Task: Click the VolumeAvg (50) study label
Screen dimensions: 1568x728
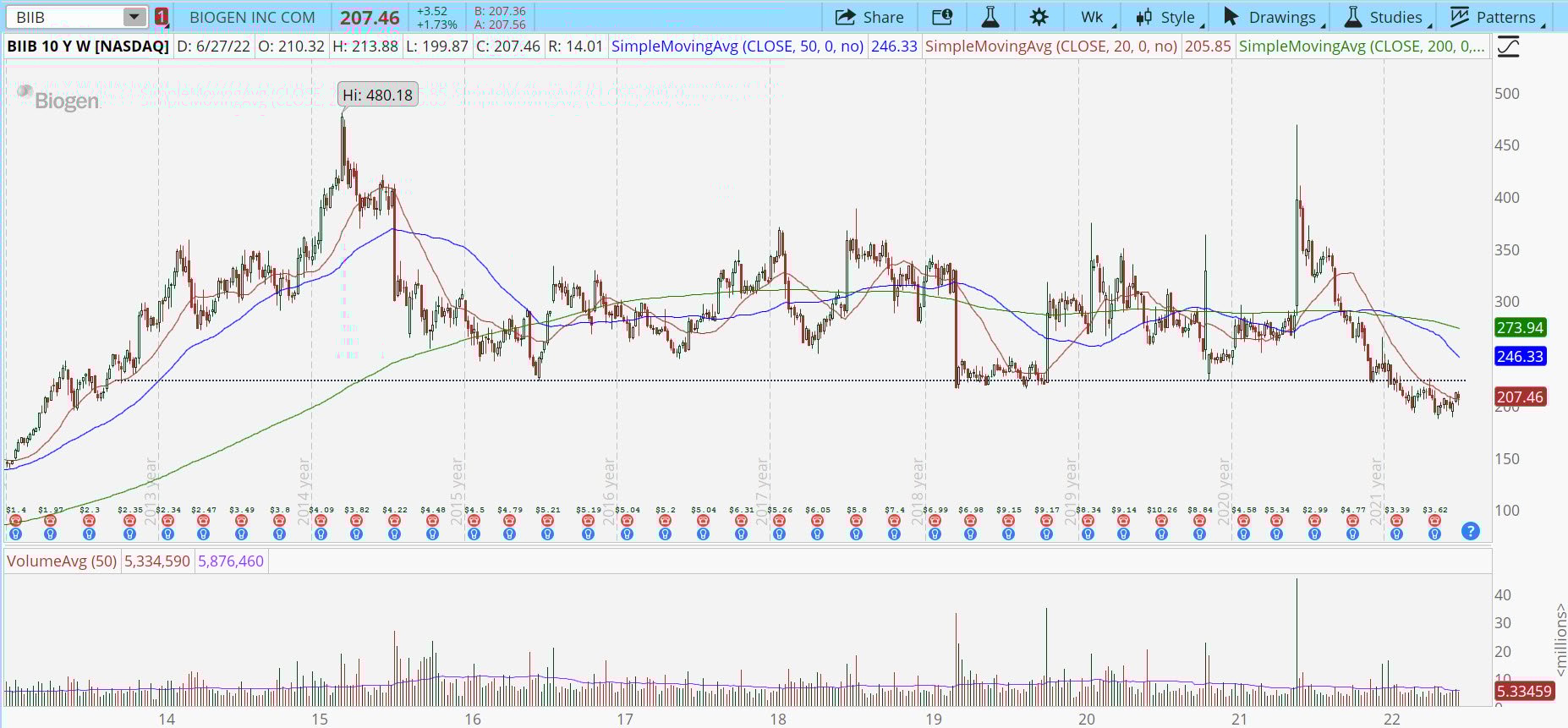Action: coord(62,561)
